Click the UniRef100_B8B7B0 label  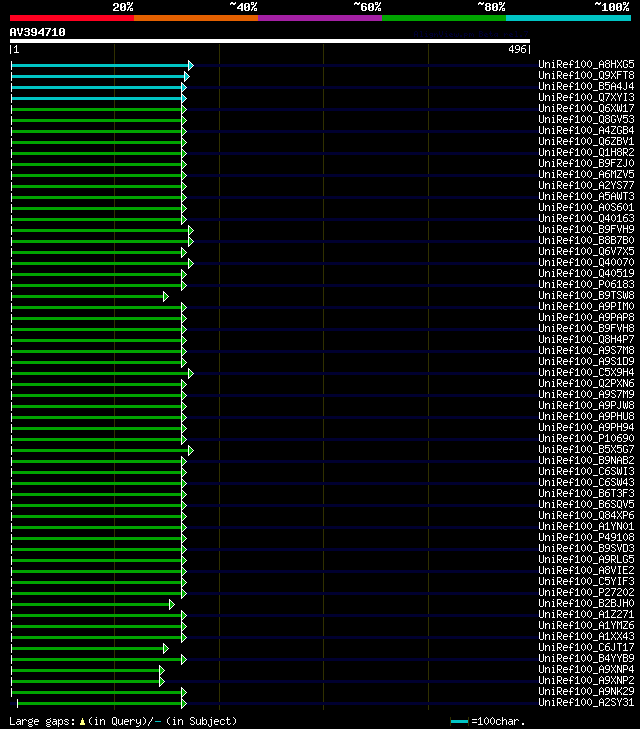(x=586, y=240)
